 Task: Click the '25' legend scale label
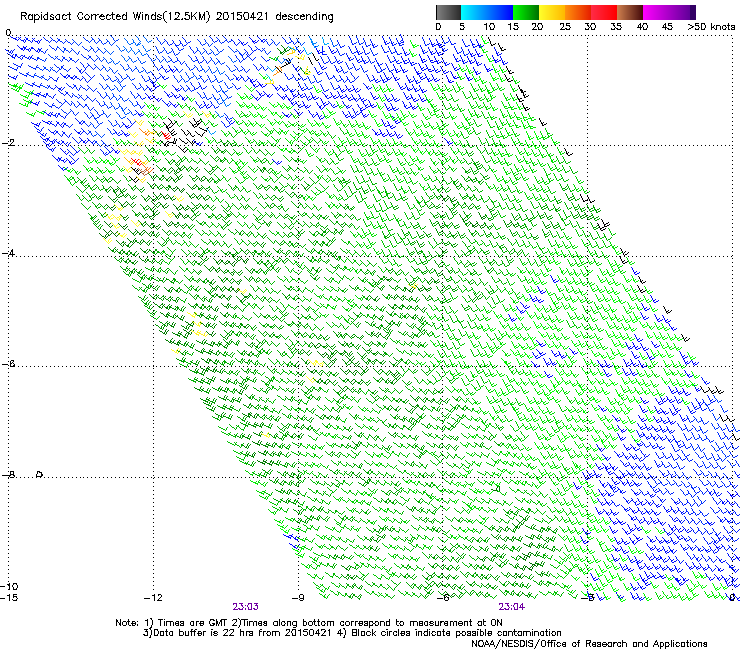(565, 27)
